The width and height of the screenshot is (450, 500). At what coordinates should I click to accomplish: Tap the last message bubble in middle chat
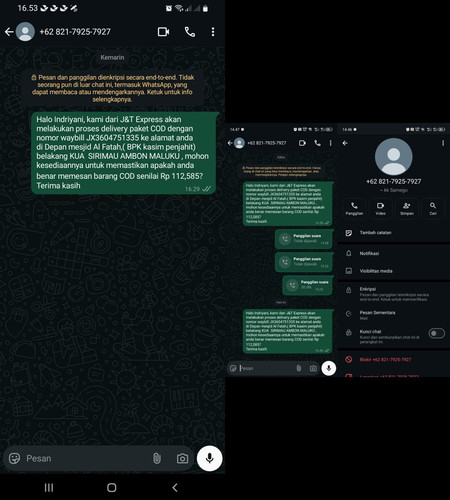288,331
